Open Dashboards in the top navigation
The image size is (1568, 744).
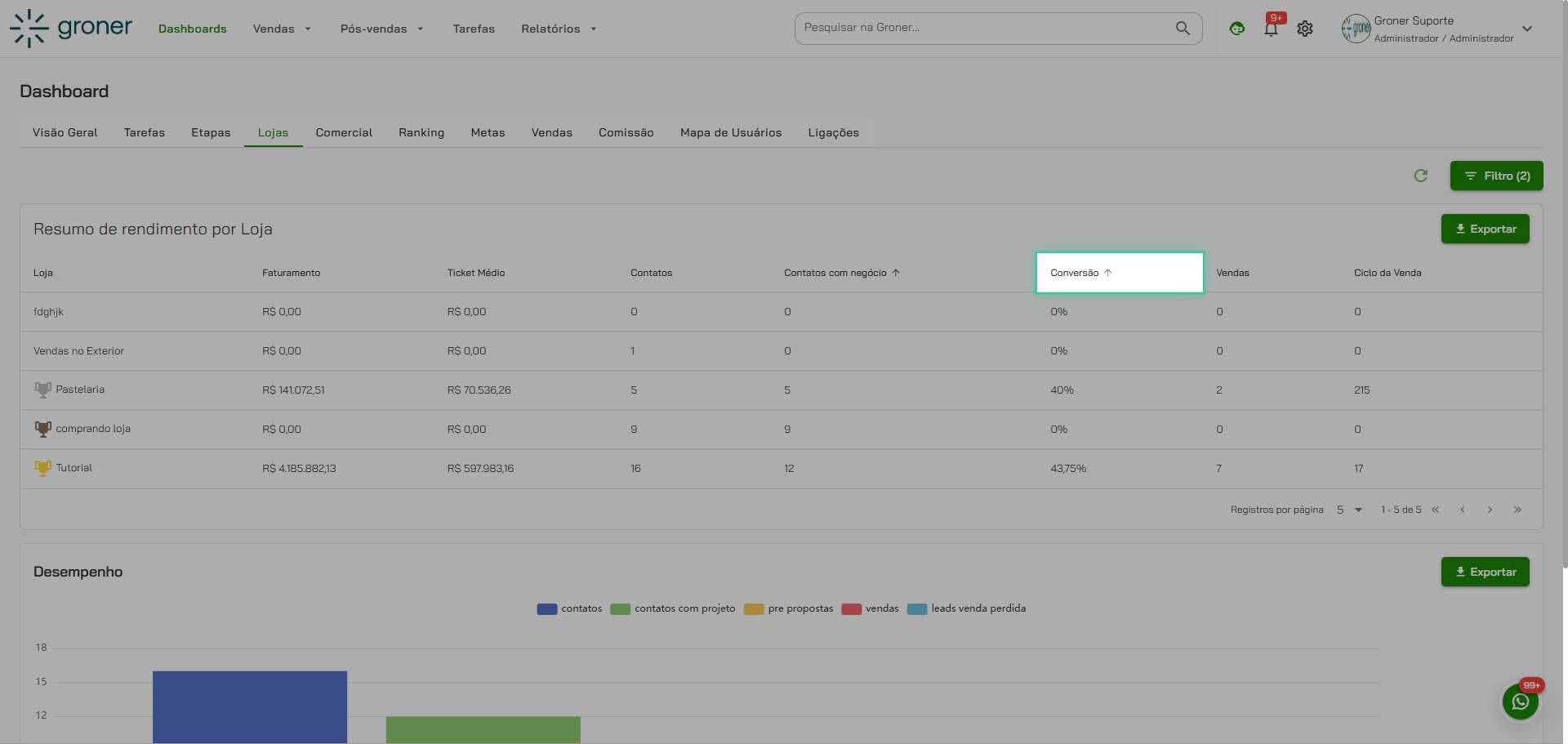(193, 29)
